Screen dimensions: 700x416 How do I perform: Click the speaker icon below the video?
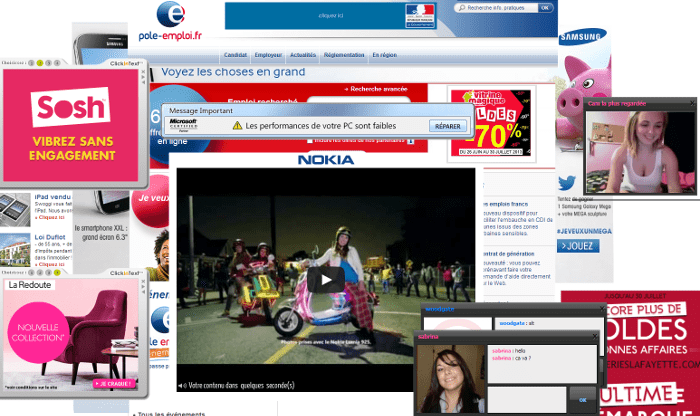click(x=181, y=385)
